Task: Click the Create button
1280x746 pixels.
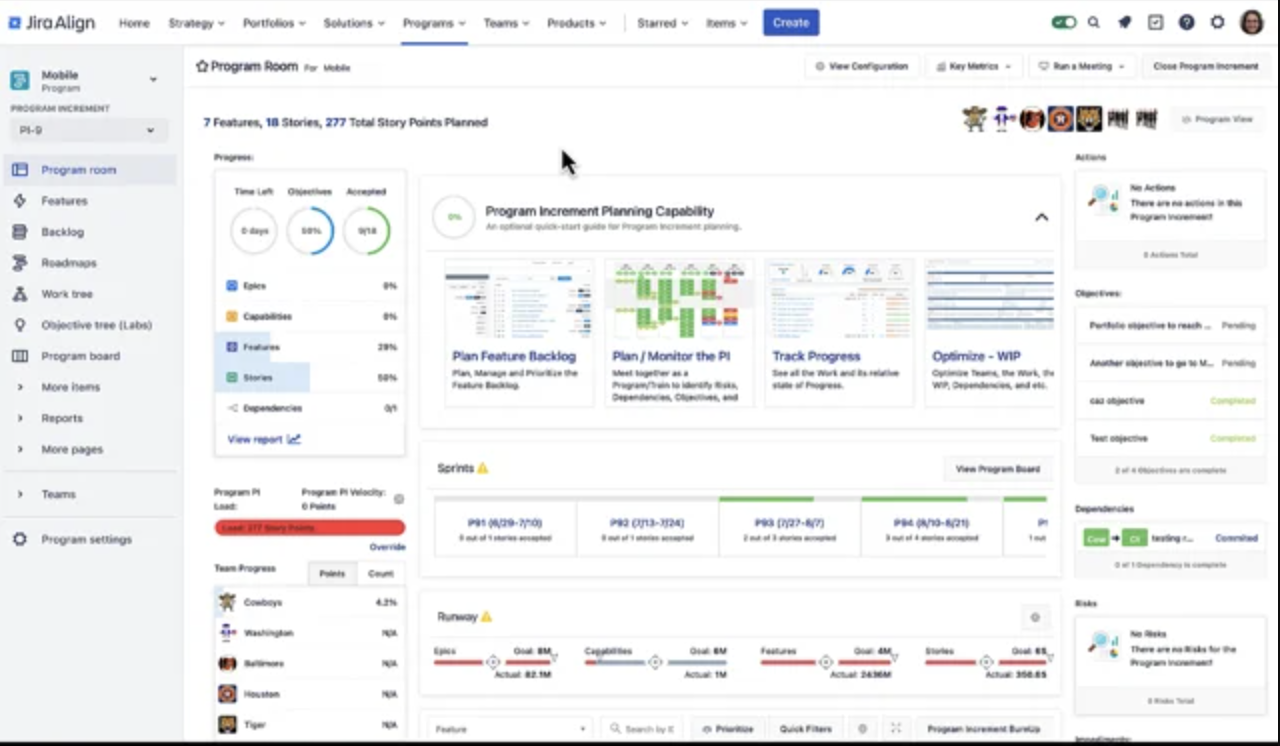Action: click(791, 23)
